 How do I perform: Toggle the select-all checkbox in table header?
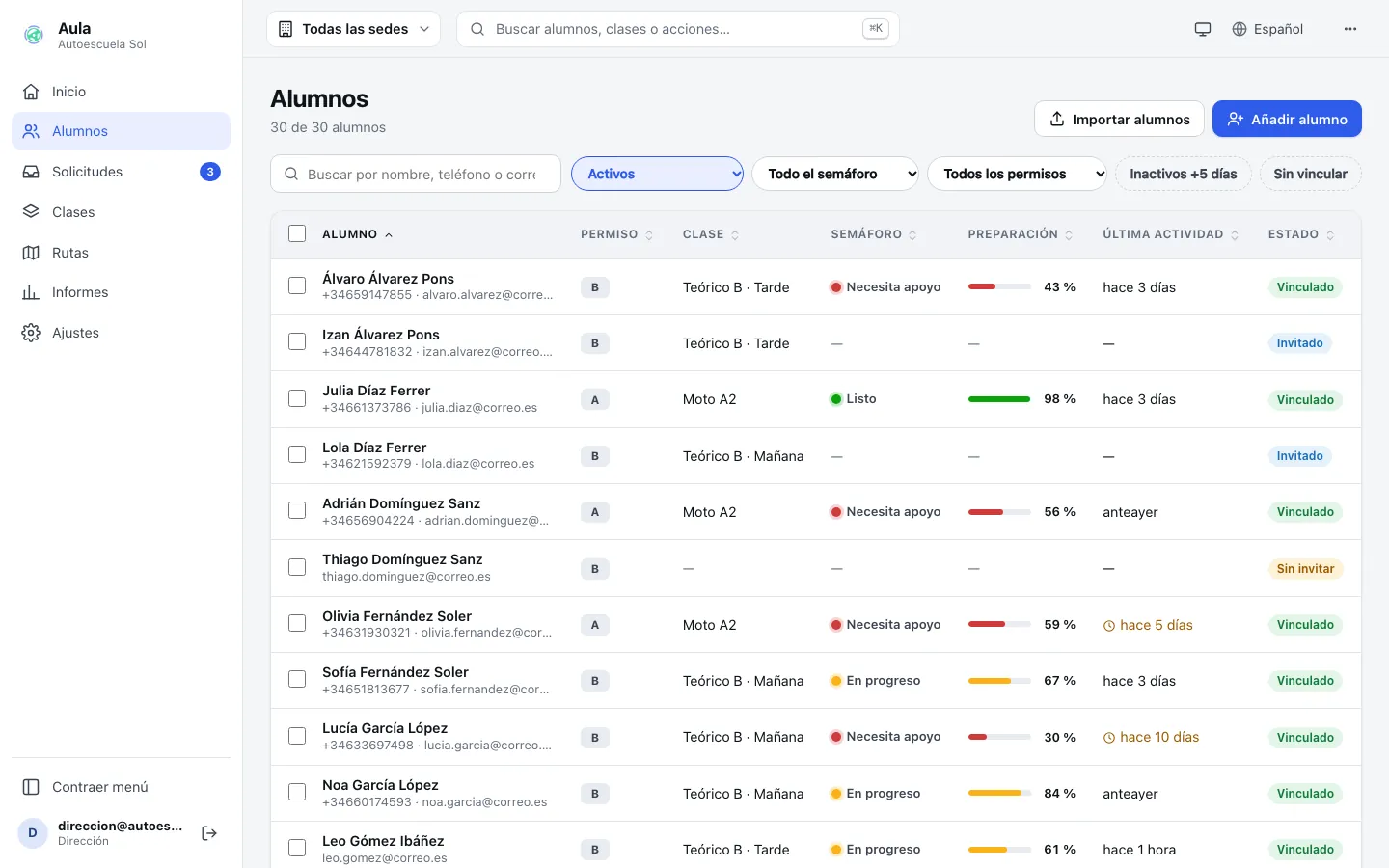[297, 233]
